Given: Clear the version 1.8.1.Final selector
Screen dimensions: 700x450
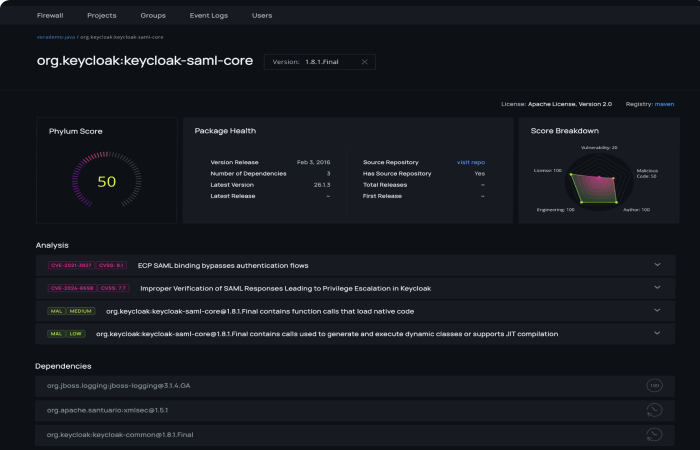Looking at the screenshot, I should [365, 62].
